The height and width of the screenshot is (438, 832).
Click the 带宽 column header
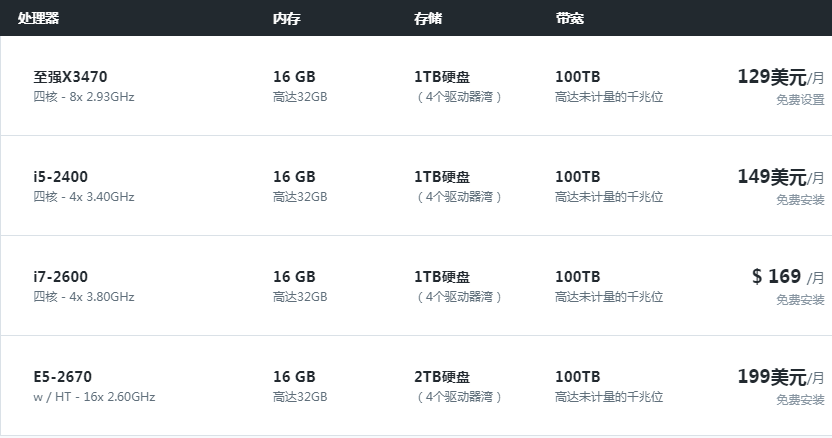569,18
